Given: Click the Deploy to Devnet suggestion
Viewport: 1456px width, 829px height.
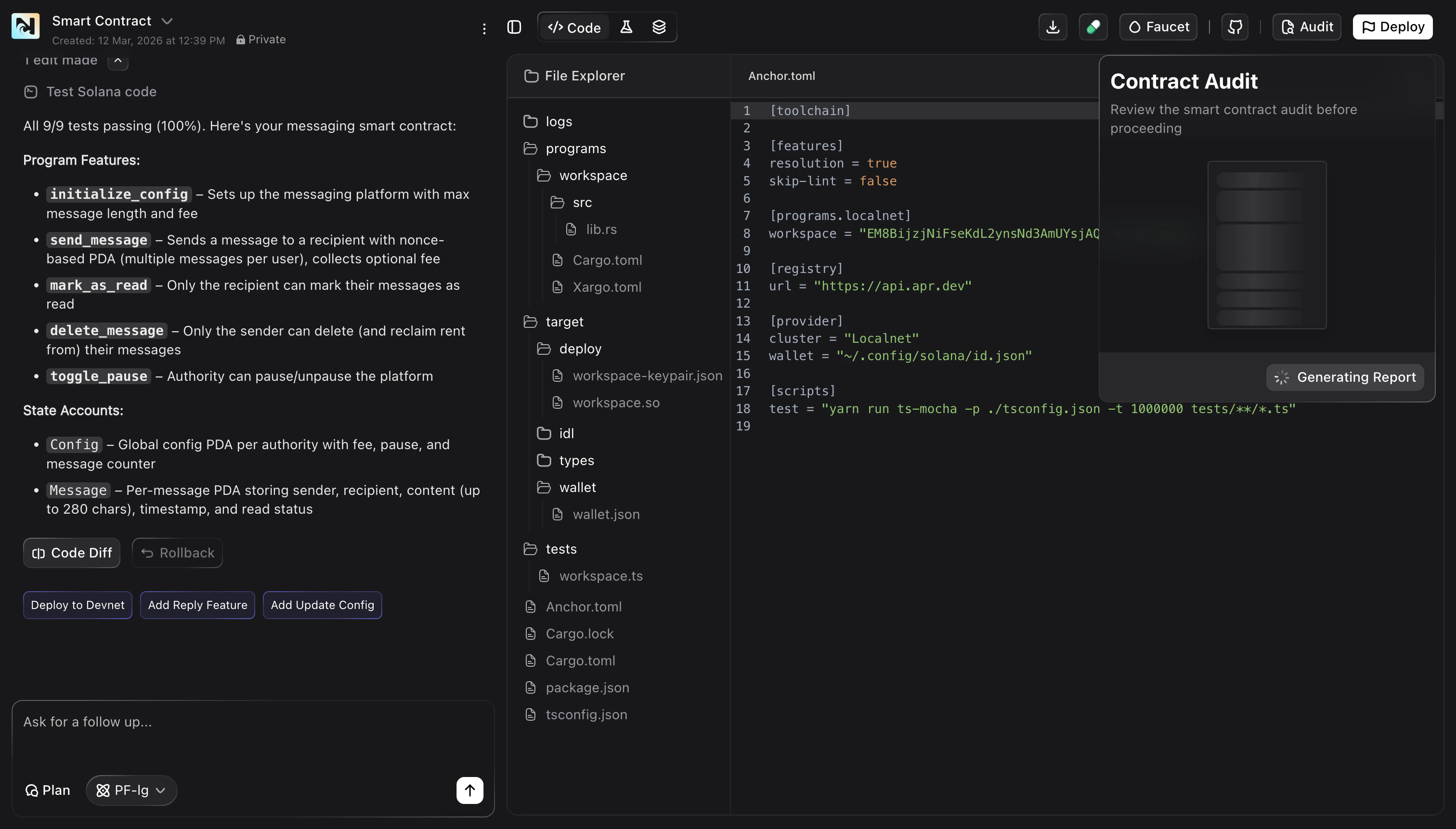Looking at the screenshot, I should pos(78,605).
